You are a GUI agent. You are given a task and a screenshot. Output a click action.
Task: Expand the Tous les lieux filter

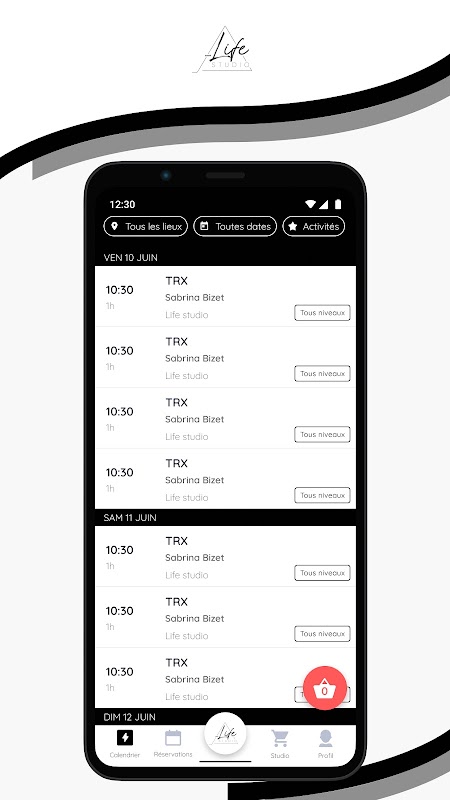click(x=145, y=227)
